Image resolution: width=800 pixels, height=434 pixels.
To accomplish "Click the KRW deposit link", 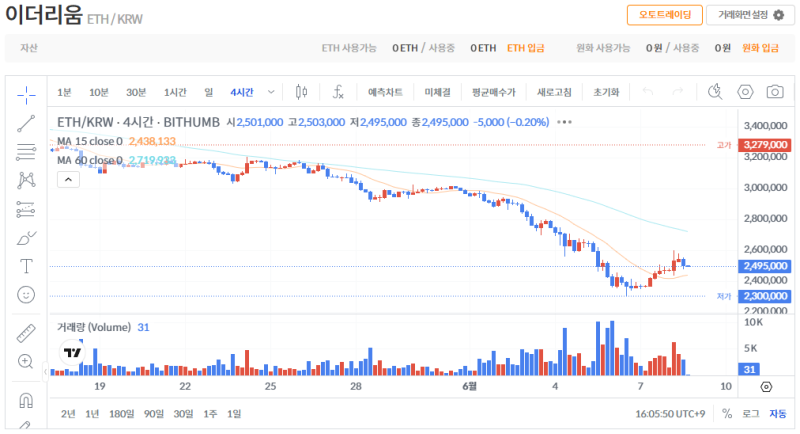I will [x=760, y=48].
